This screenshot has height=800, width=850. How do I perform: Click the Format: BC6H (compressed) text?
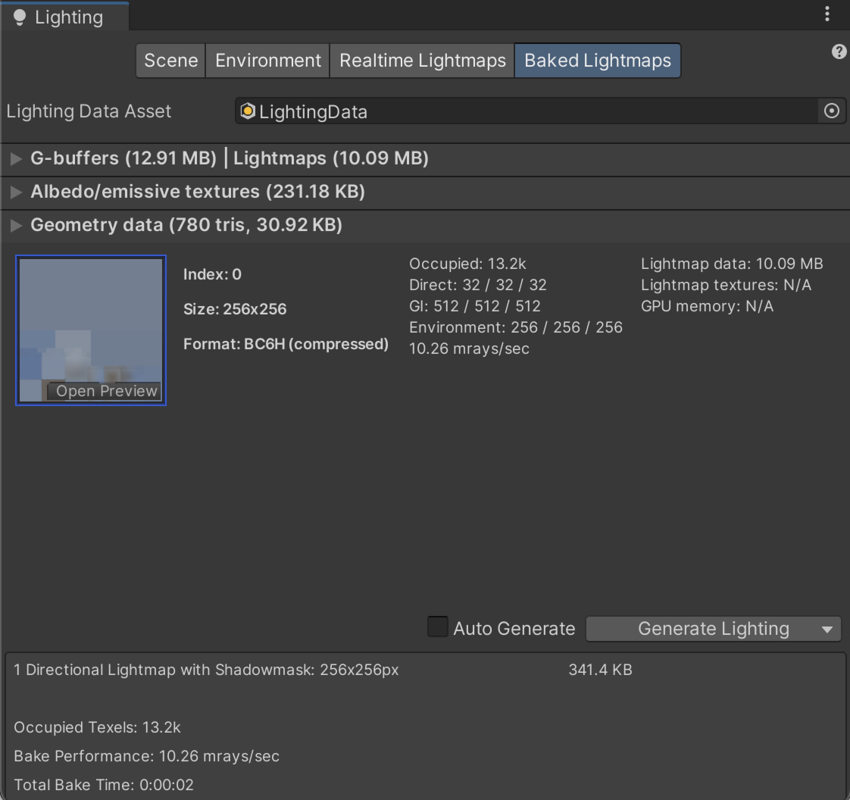pyautogui.click(x=286, y=344)
